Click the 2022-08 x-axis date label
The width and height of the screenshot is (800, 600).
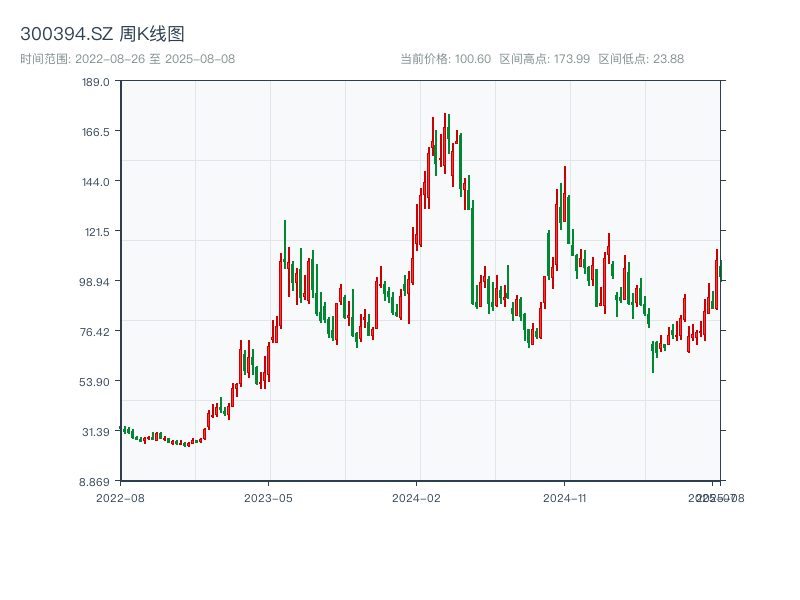(x=120, y=497)
